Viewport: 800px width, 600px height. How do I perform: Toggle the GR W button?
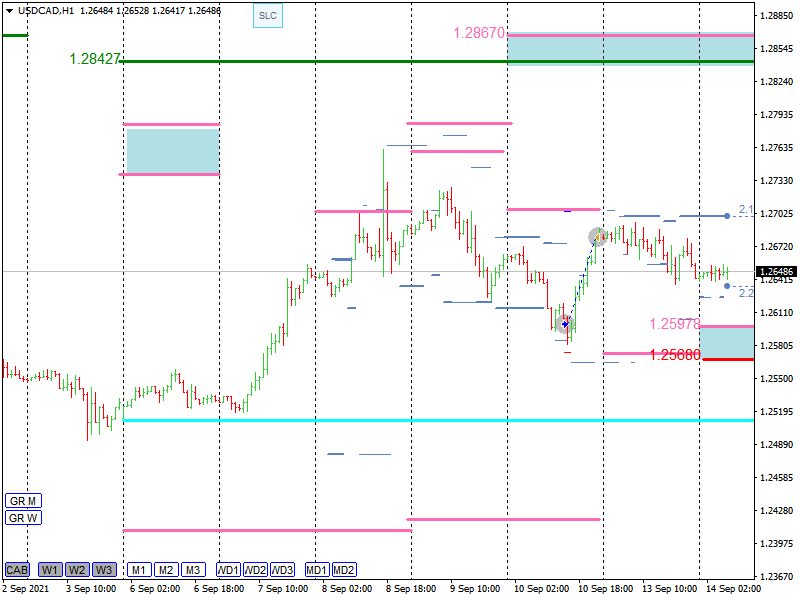click(22, 518)
